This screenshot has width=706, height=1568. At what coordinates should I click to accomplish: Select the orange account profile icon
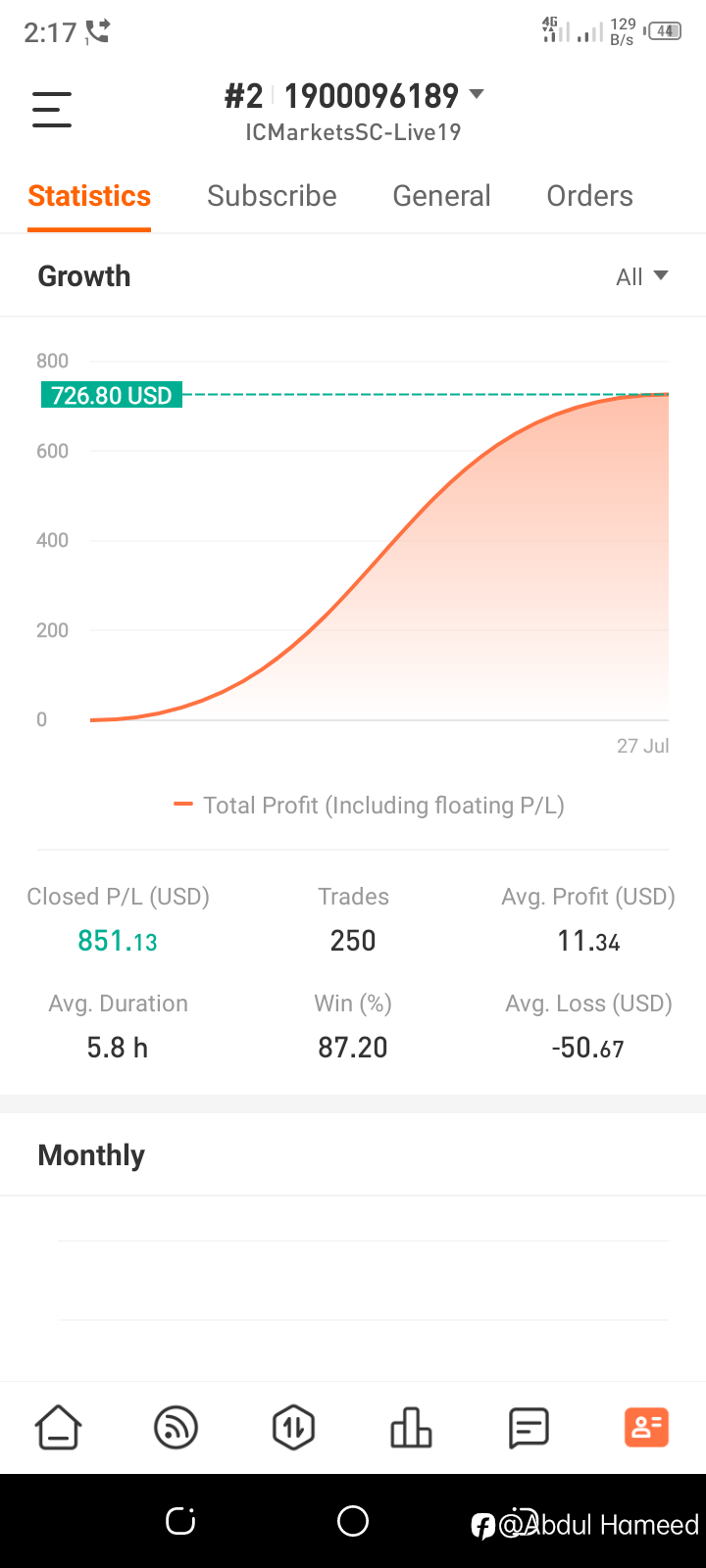pyautogui.click(x=646, y=1427)
